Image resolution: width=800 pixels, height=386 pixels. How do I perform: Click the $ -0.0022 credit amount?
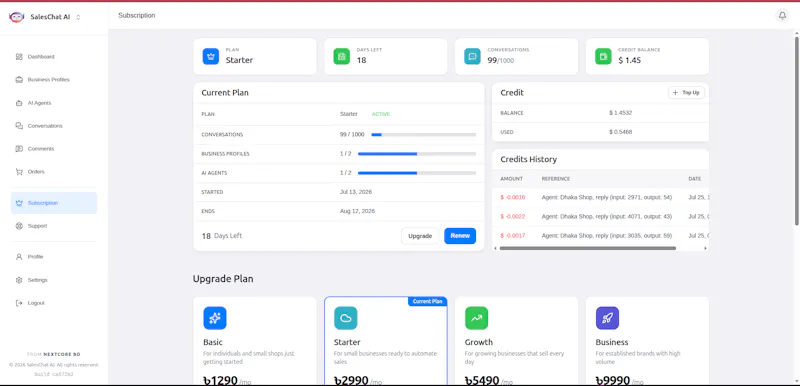click(513, 217)
